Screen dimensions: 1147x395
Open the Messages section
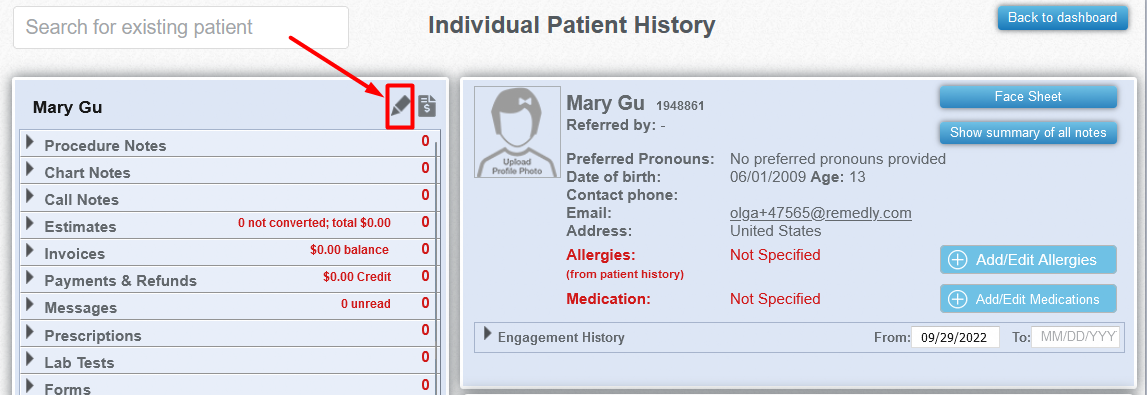(x=230, y=306)
